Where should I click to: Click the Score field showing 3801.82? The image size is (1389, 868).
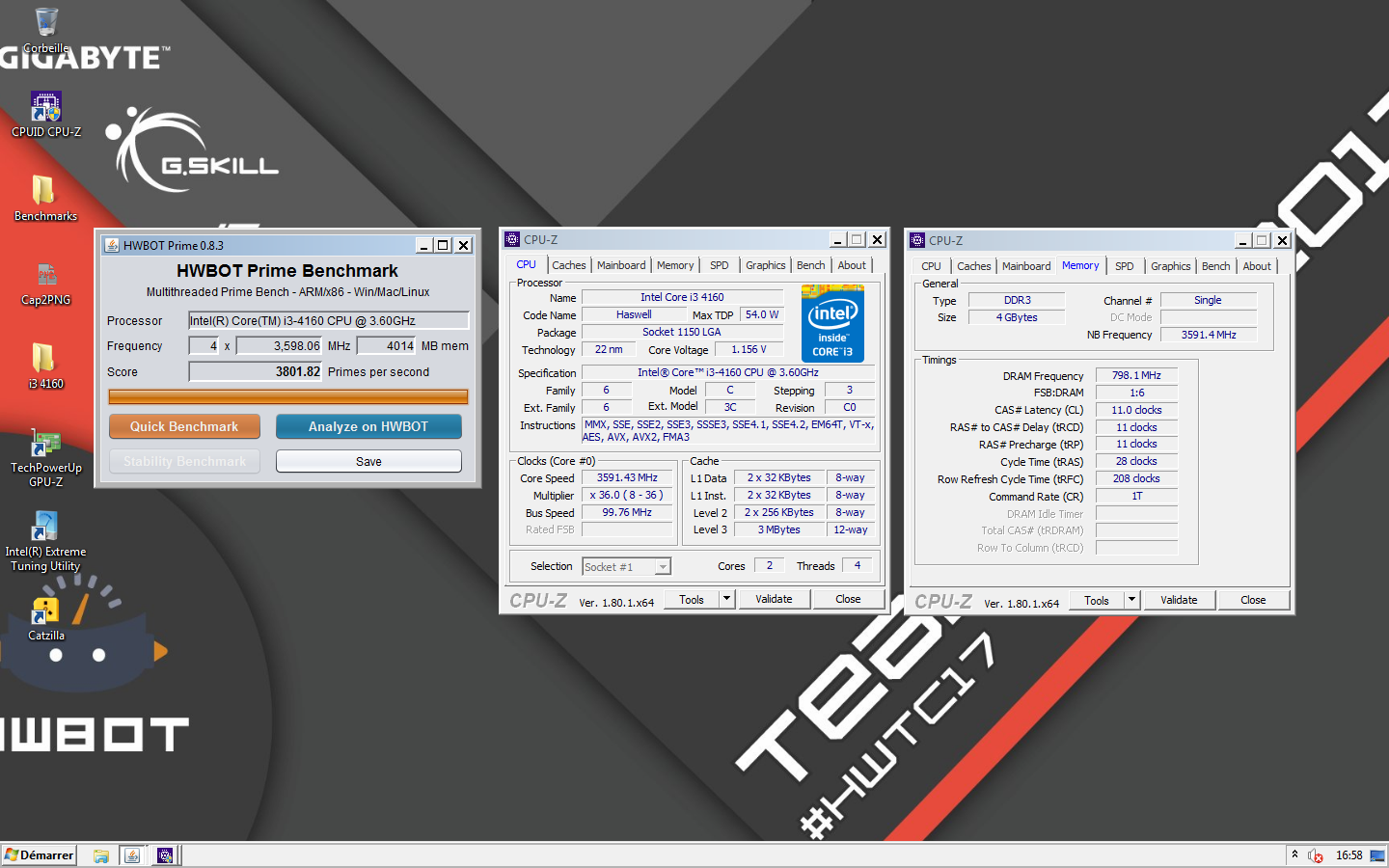click(255, 371)
